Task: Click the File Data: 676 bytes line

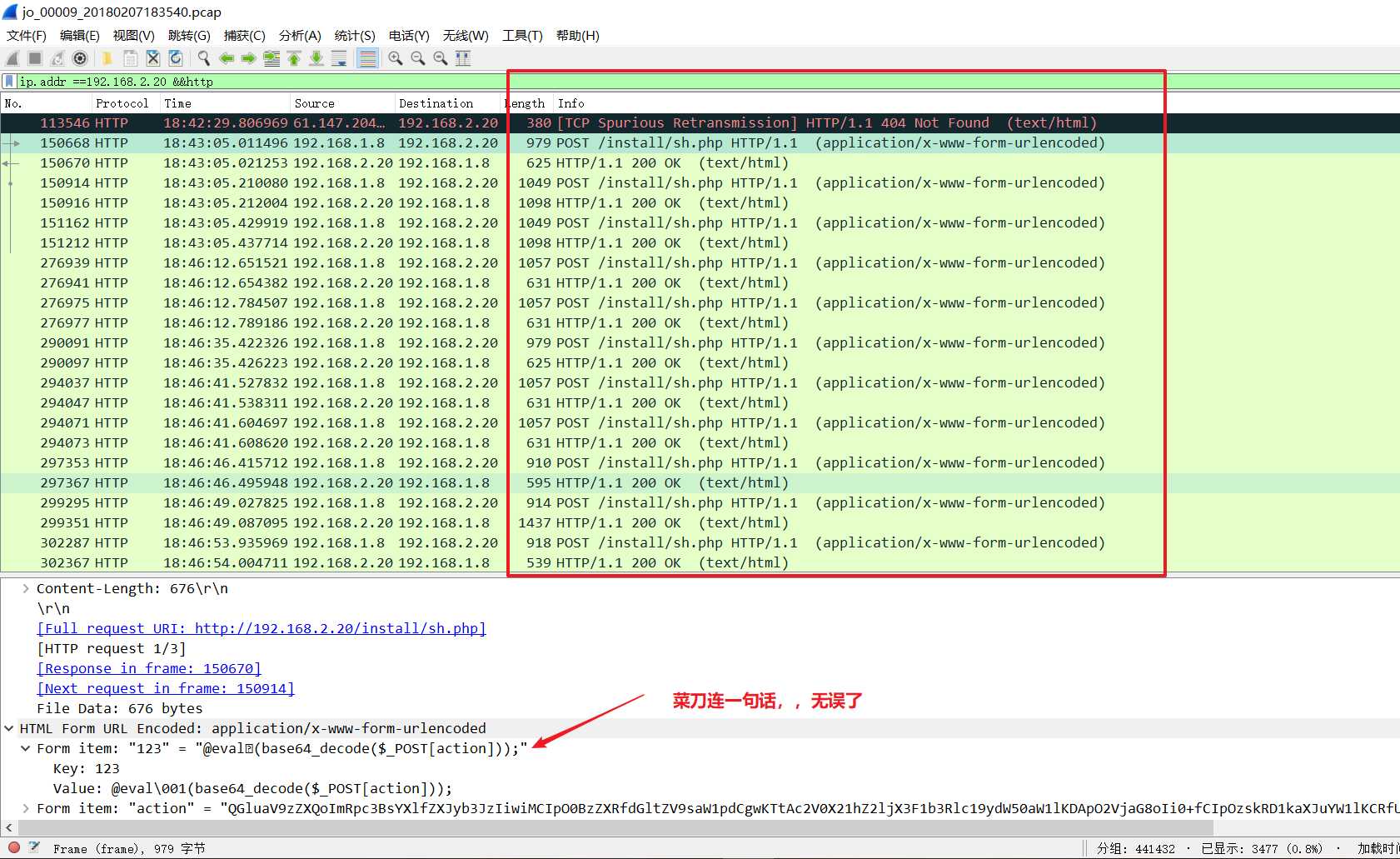Action: click(x=120, y=708)
